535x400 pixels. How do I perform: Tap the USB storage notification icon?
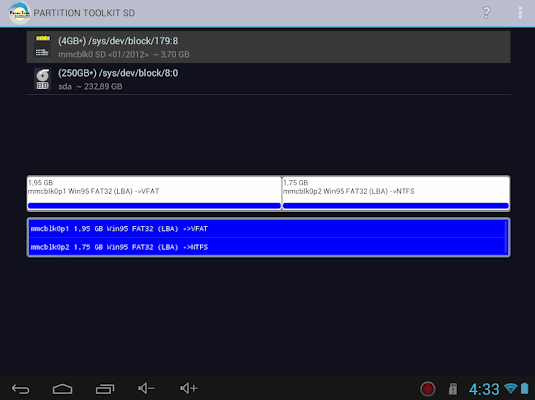(x=452, y=389)
